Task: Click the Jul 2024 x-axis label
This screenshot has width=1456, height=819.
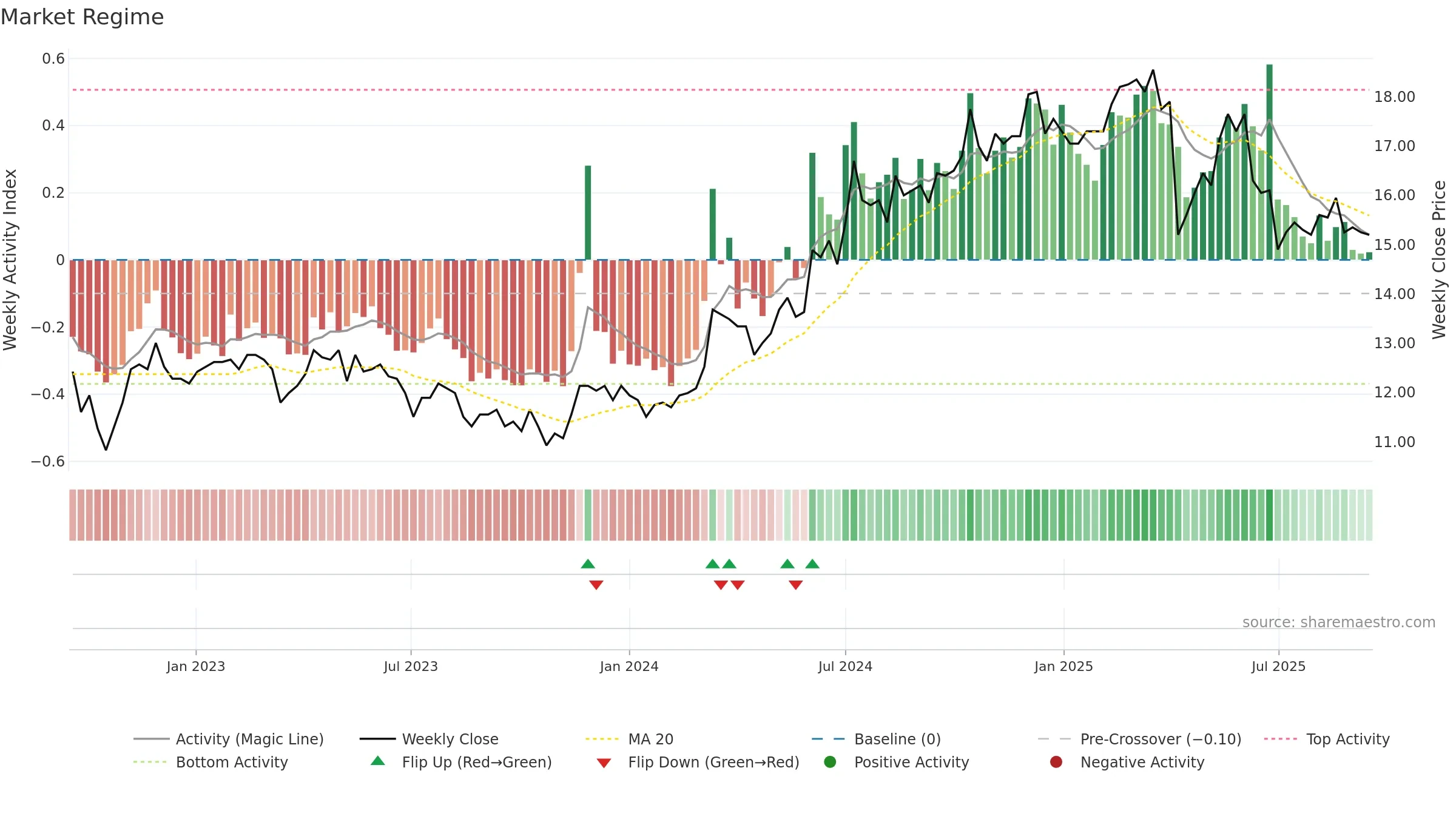Action: click(x=845, y=667)
